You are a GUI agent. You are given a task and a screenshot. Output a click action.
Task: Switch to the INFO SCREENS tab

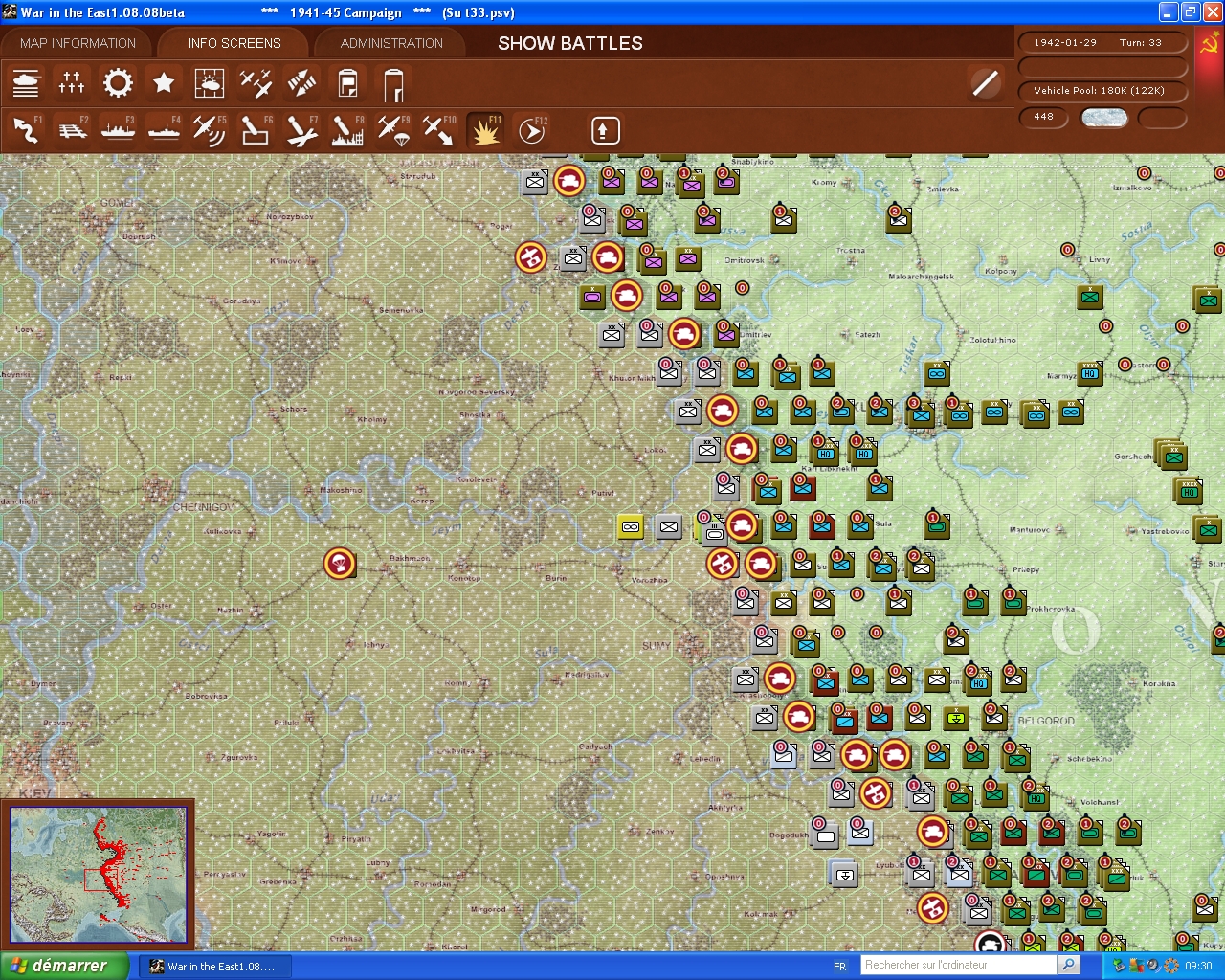[x=234, y=43]
